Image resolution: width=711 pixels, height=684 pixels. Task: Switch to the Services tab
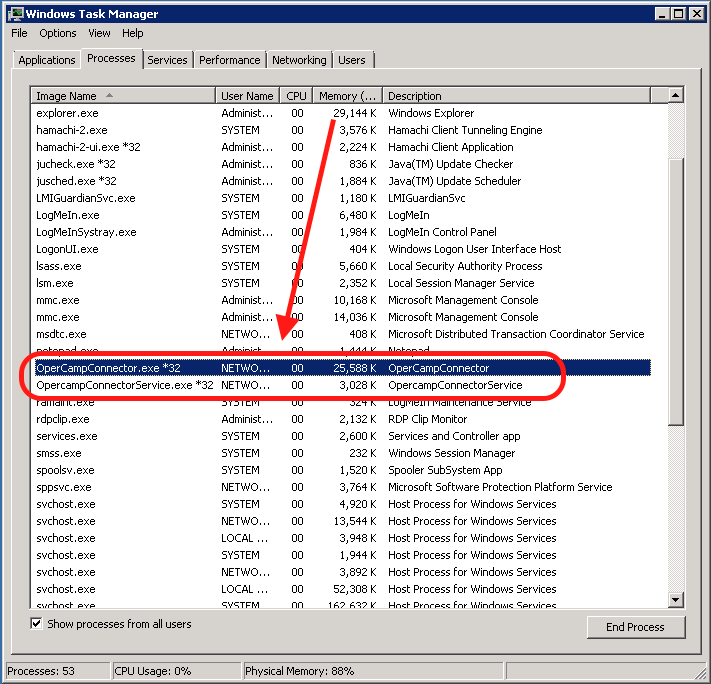(167, 60)
